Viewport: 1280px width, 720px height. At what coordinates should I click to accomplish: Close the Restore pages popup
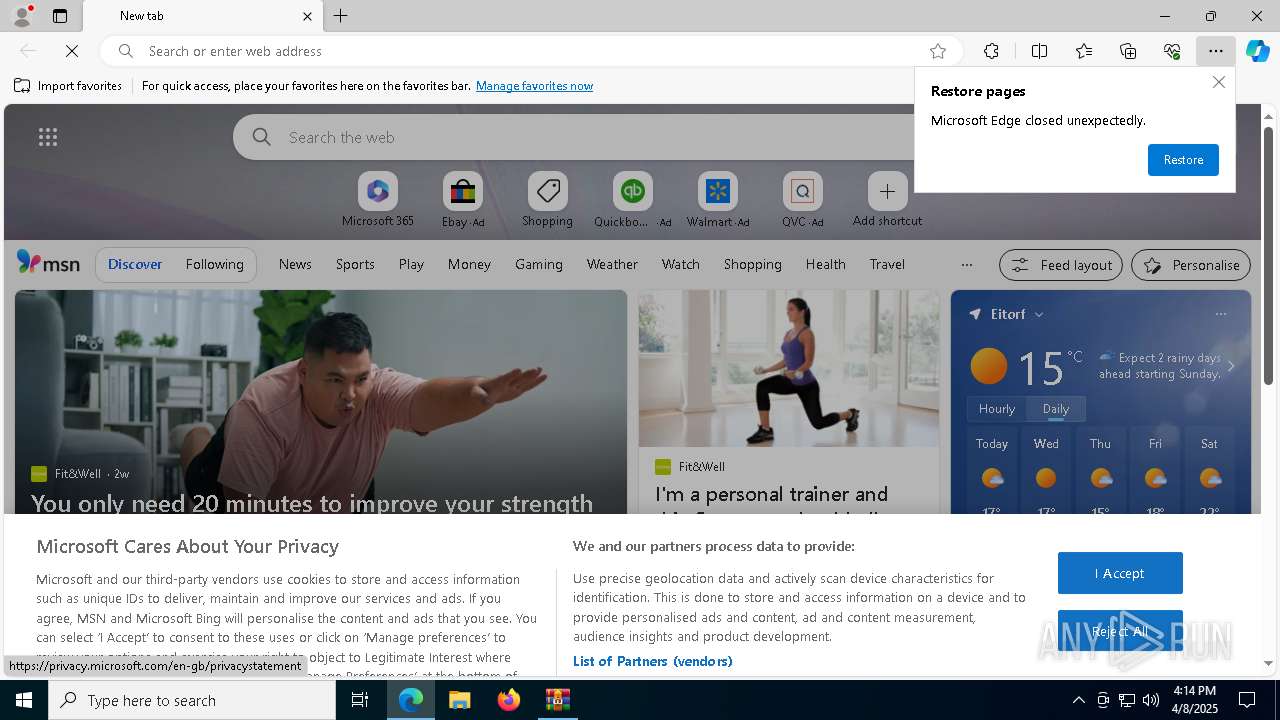coord(1218,82)
